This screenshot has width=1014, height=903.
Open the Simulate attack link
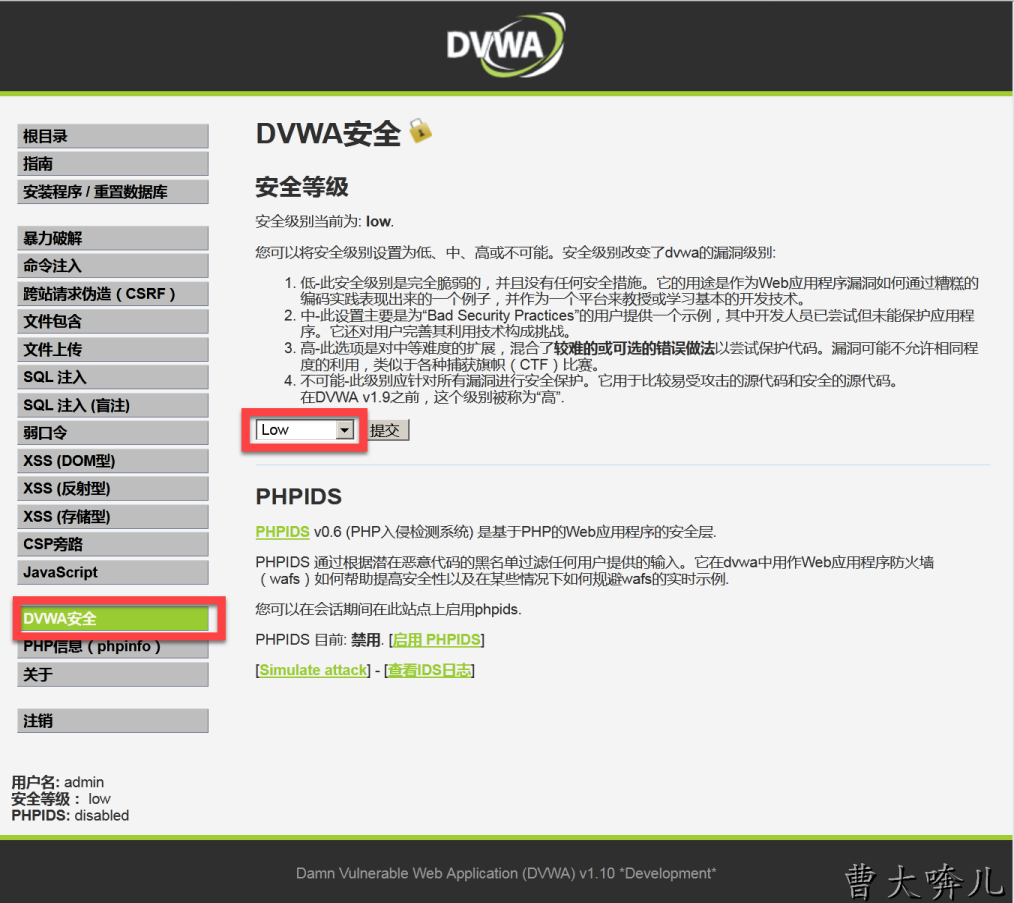(313, 669)
